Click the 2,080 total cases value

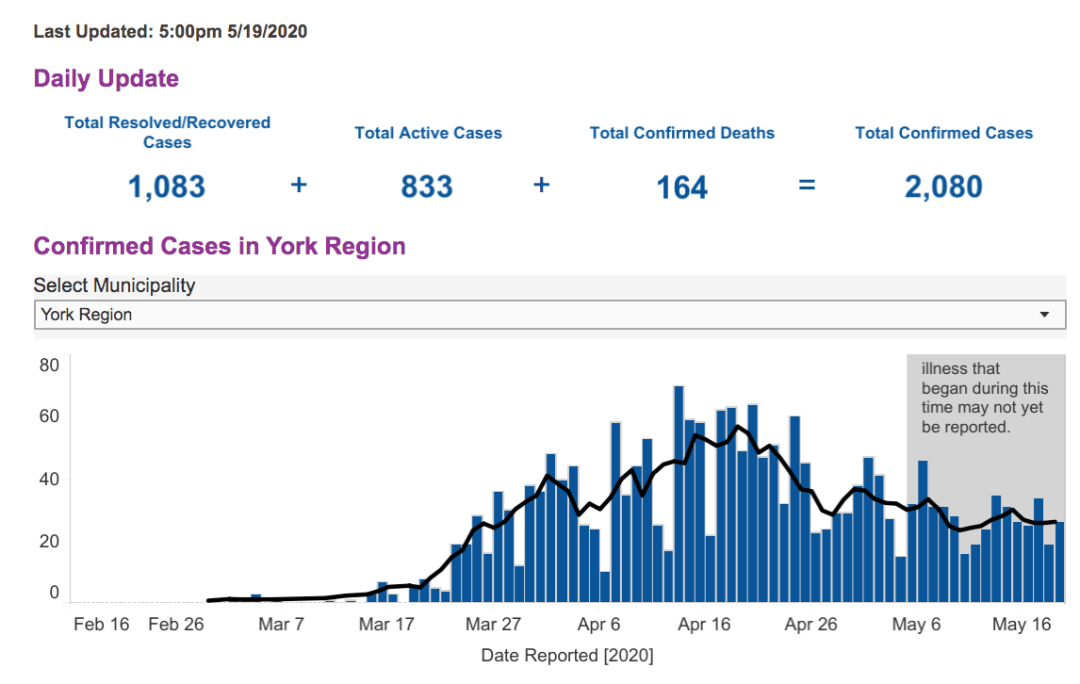(944, 187)
